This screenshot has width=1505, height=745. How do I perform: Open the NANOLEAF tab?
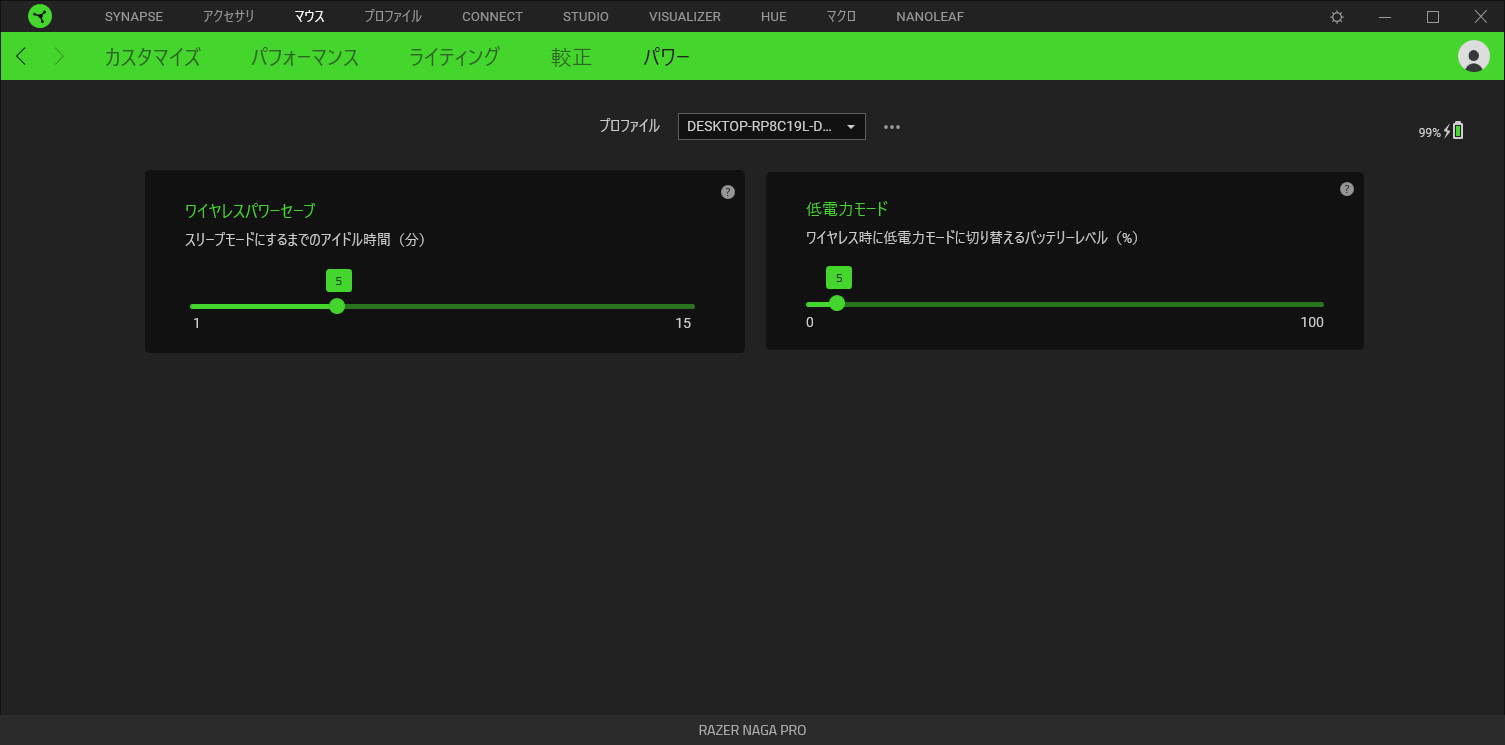click(930, 17)
